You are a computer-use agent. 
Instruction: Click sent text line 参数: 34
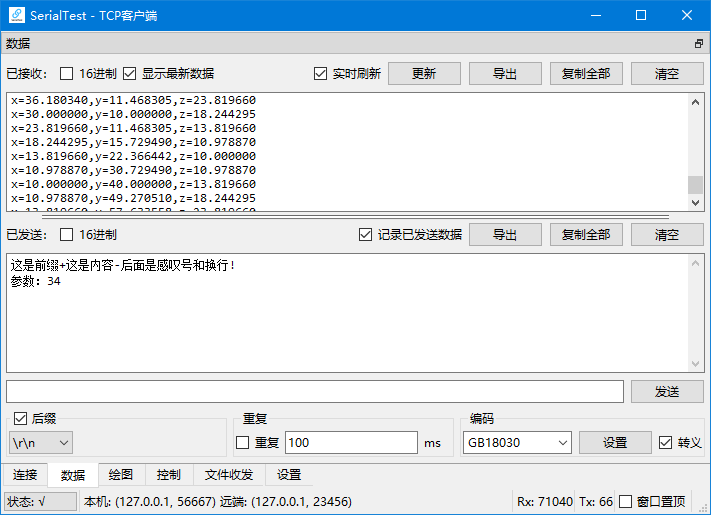click(x=35, y=281)
